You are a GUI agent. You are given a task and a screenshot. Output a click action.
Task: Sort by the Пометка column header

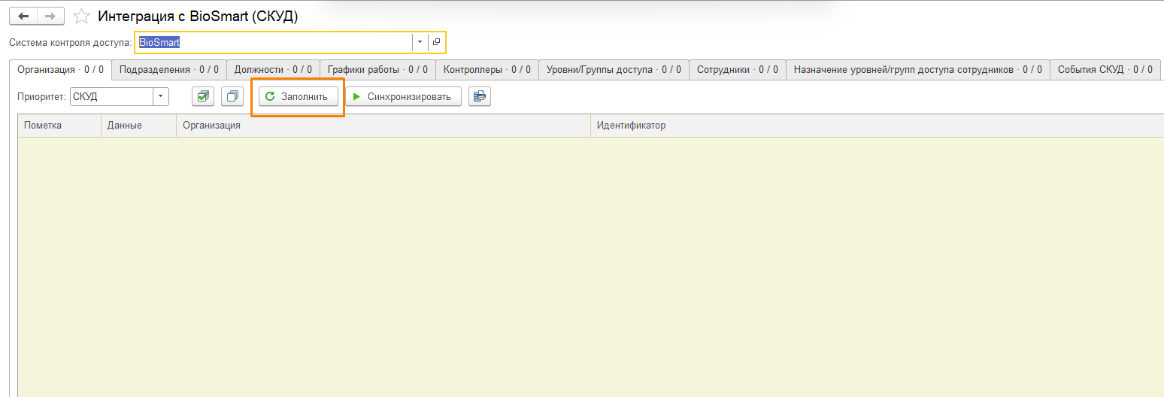pyautogui.click(x=59, y=125)
